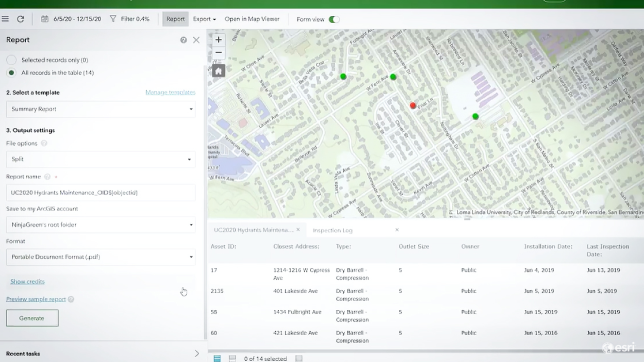Switch to form card view icon at bottom
The height and width of the screenshot is (362, 644).
[x=232, y=358]
